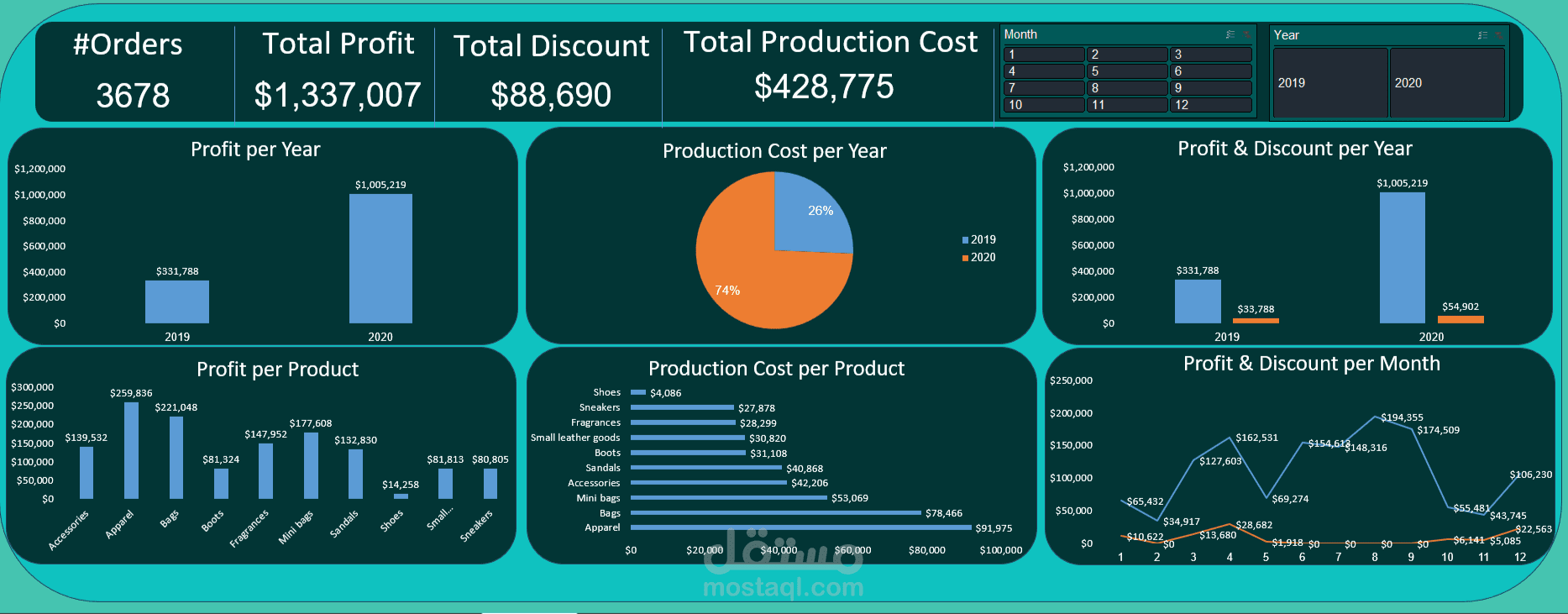The height and width of the screenshot is (614, 1568).
Task: Clear the Year slicer filter
Action: tap(1498, 35)
